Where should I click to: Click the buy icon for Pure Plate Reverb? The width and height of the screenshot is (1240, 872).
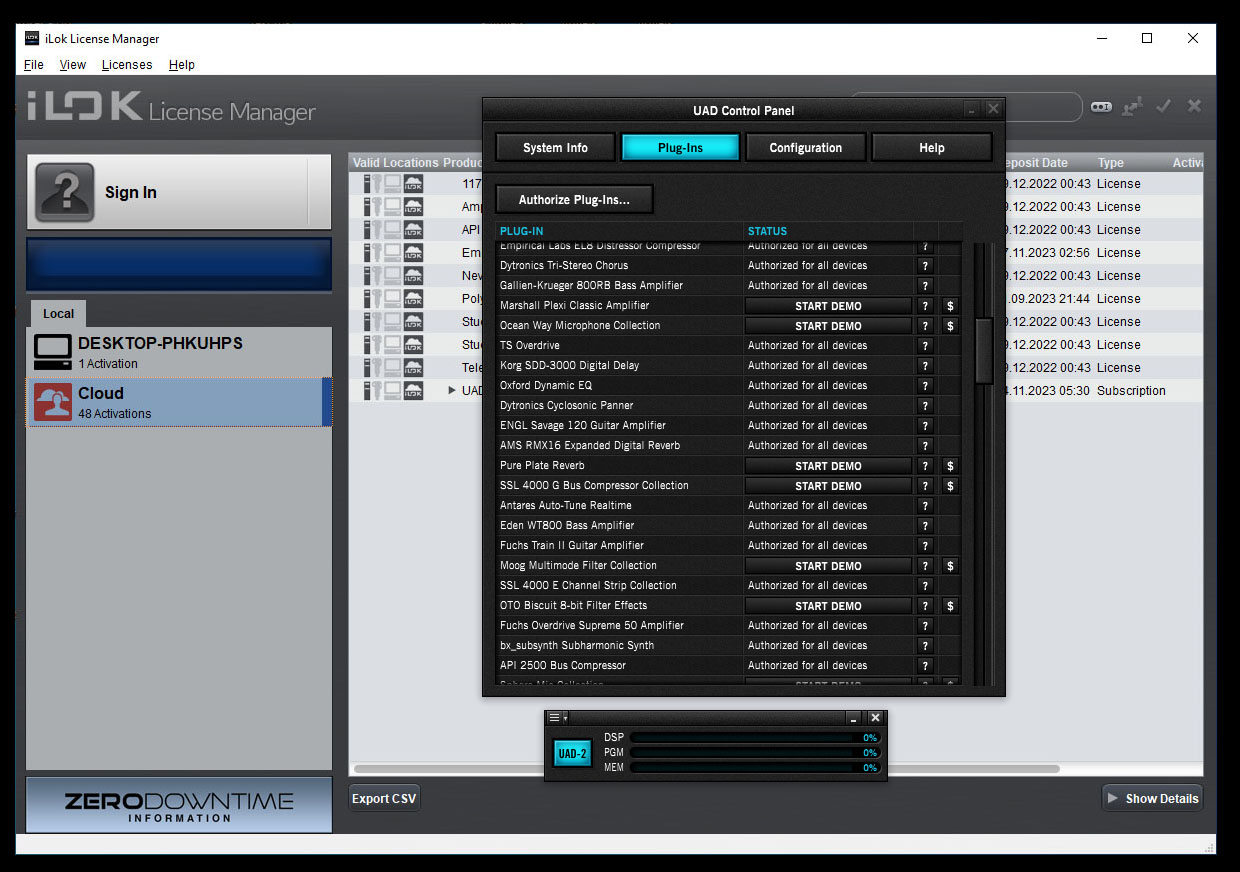coord(950,466)
